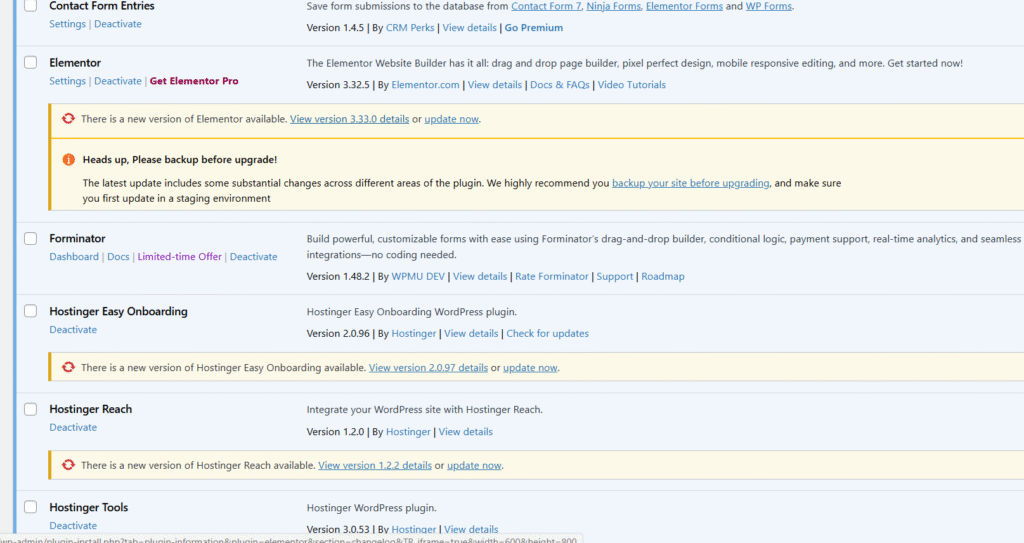Viewport: 1024px width, 543px height.
Task: Click Get Elementor Pro link
Action: pos(194,82)
